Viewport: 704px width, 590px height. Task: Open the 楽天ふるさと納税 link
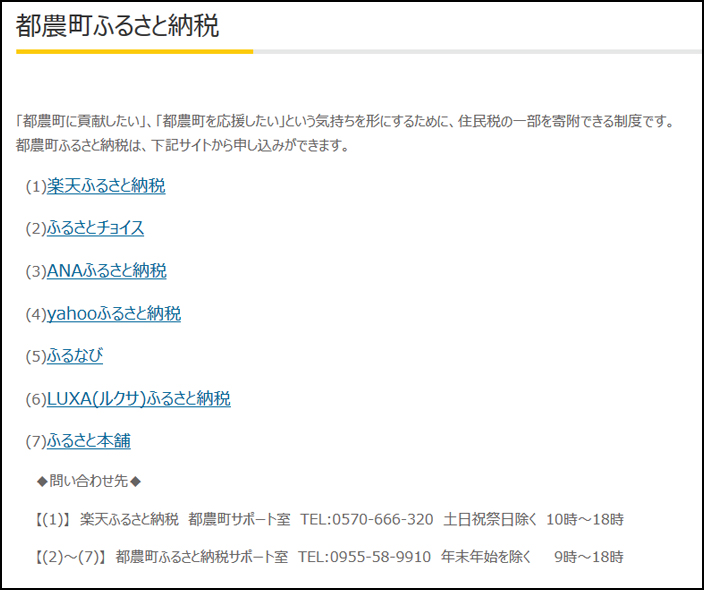(106, 185)
